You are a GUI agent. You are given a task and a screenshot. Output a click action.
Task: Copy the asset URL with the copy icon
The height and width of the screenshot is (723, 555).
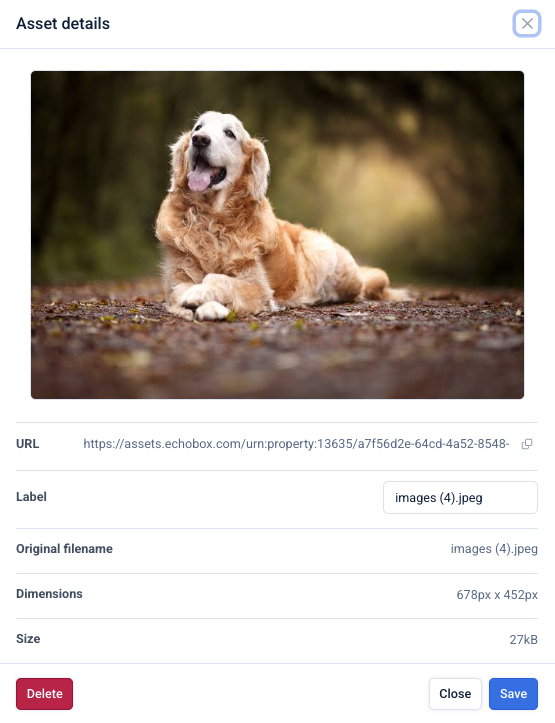[x=527, y=444]
